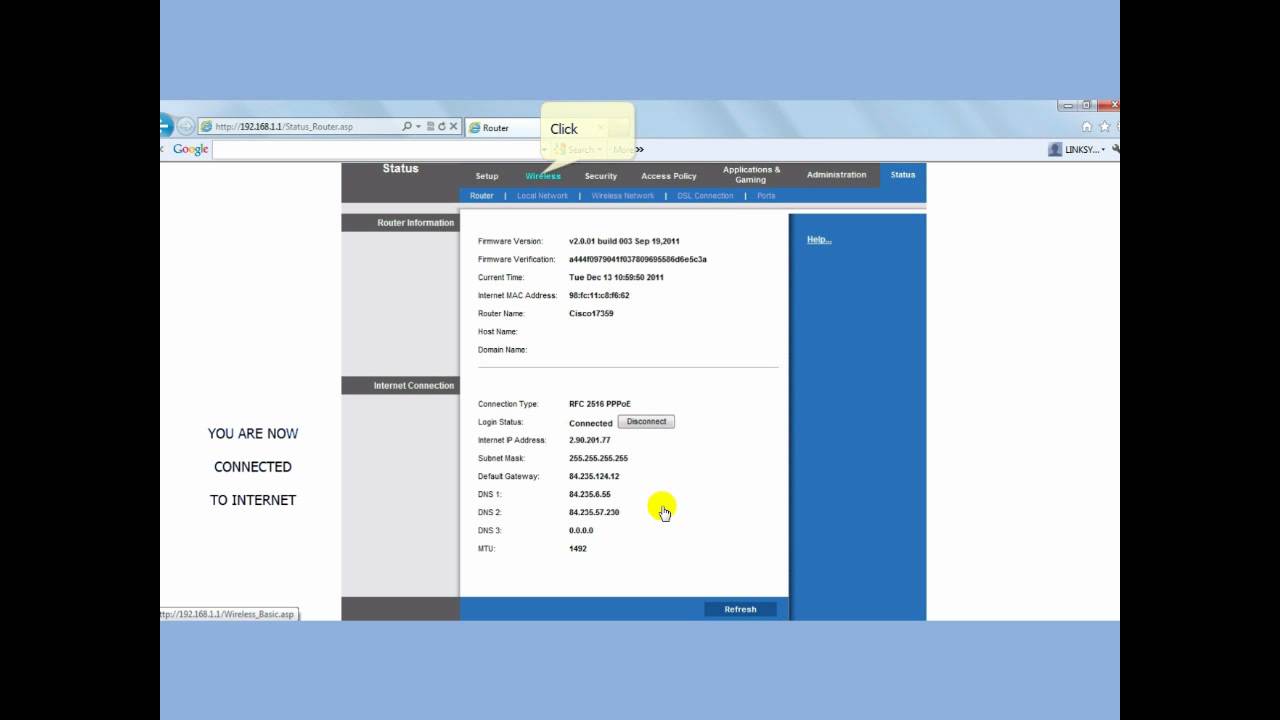
Task: Open the Local Network sub-tab
Action: coord(542,196)
